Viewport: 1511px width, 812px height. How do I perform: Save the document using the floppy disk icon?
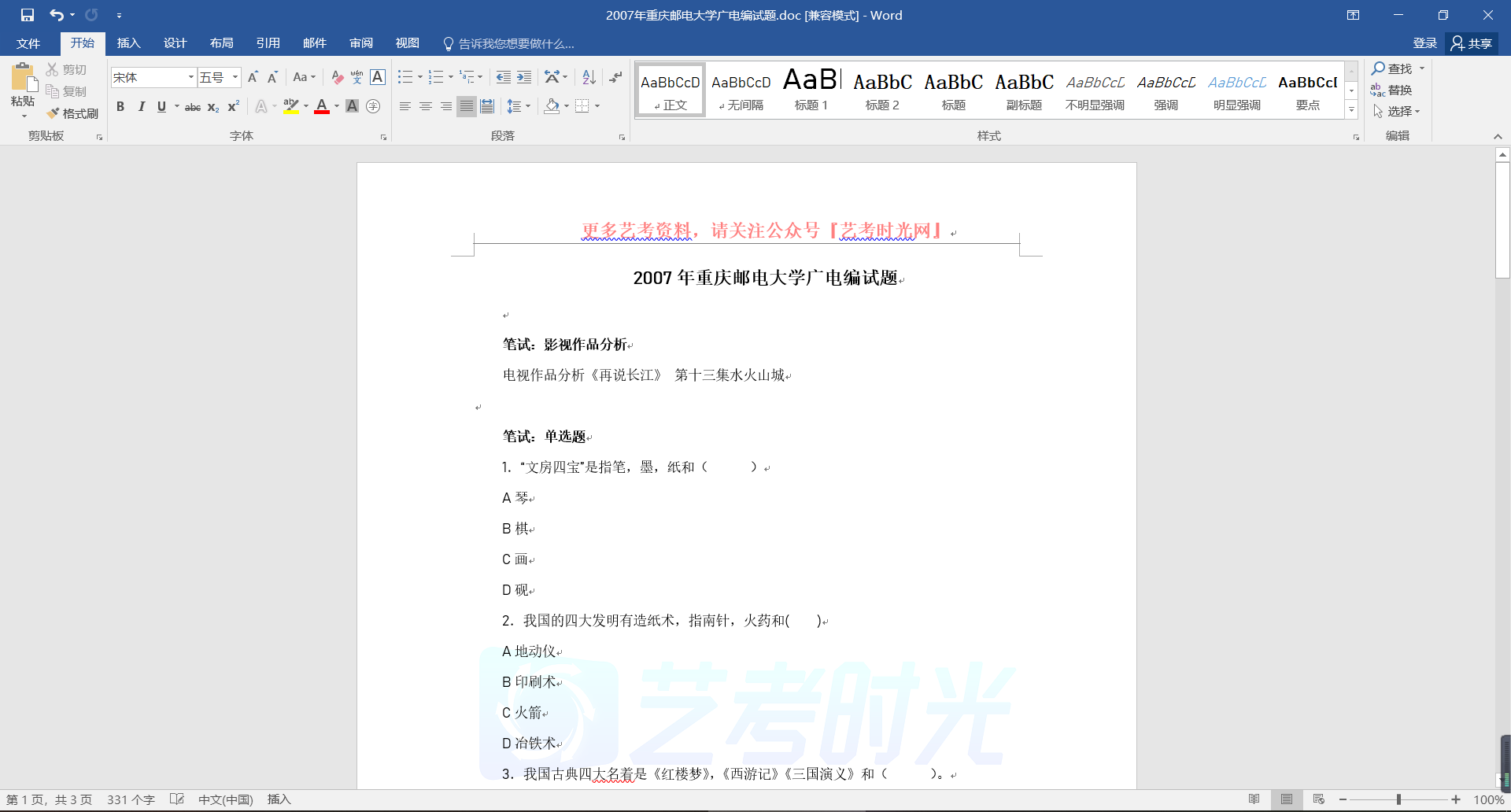coord(28,15)
